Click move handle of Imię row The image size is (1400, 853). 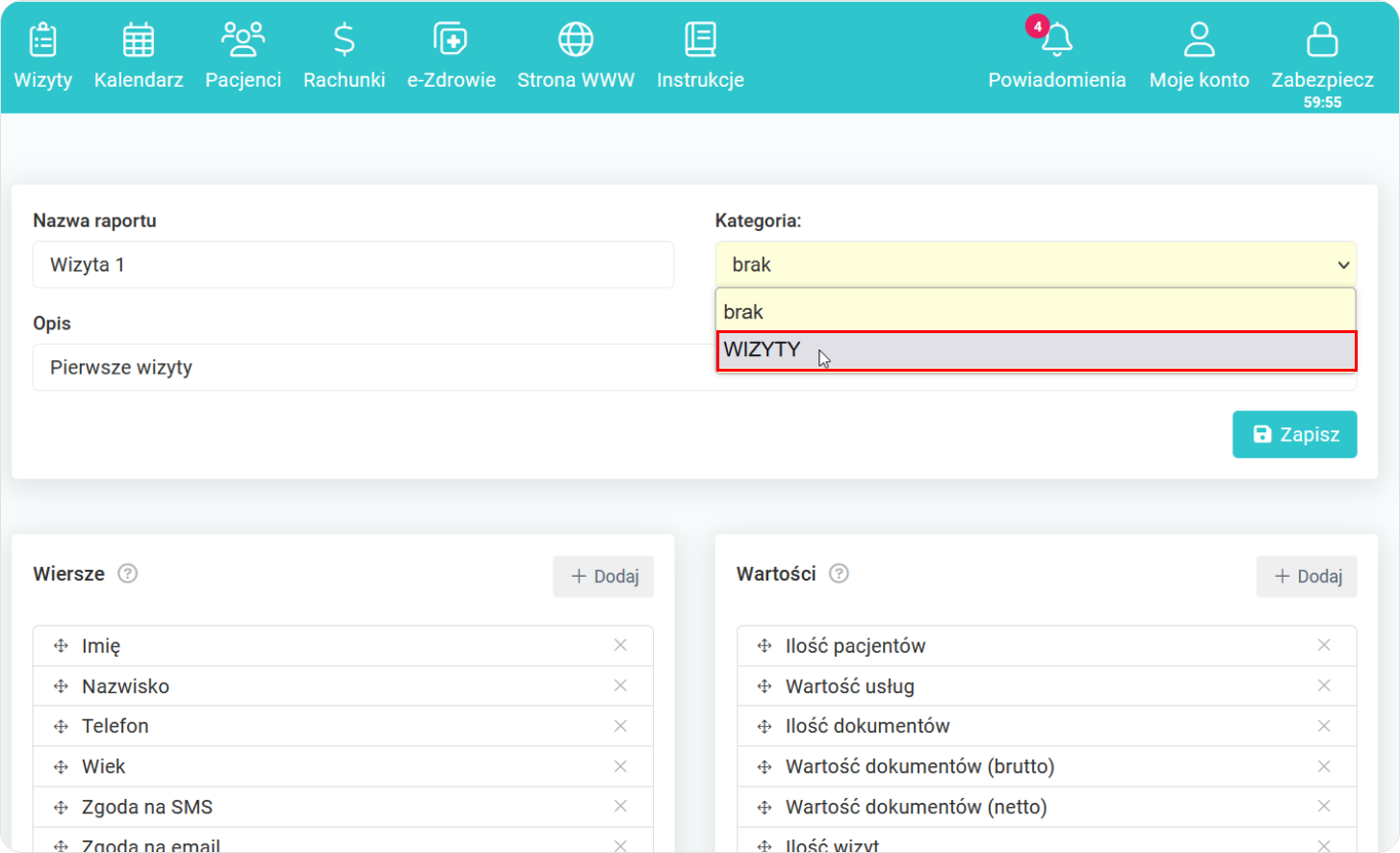(x=61, y=646)
